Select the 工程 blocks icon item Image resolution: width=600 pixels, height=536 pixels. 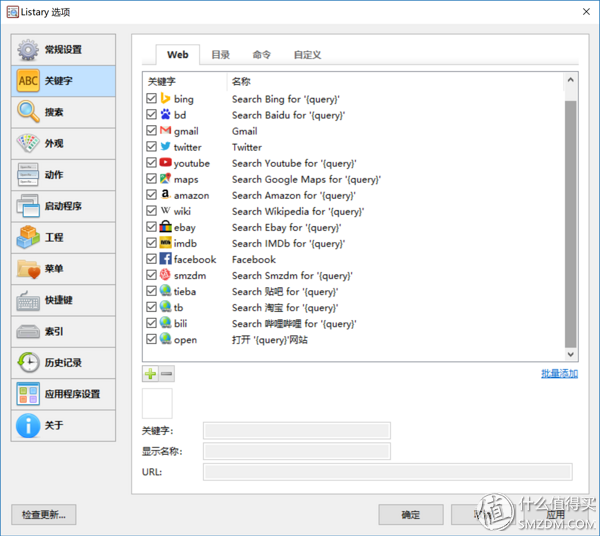[x=63, y=238]
